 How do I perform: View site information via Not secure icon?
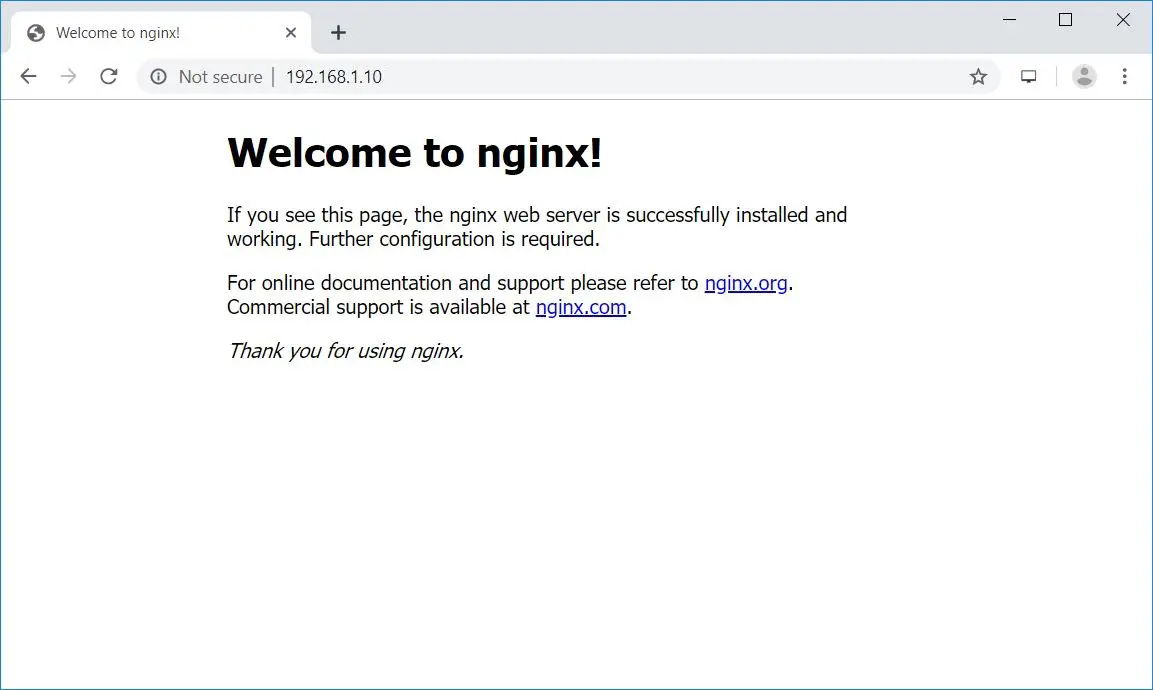coord(158,77)
